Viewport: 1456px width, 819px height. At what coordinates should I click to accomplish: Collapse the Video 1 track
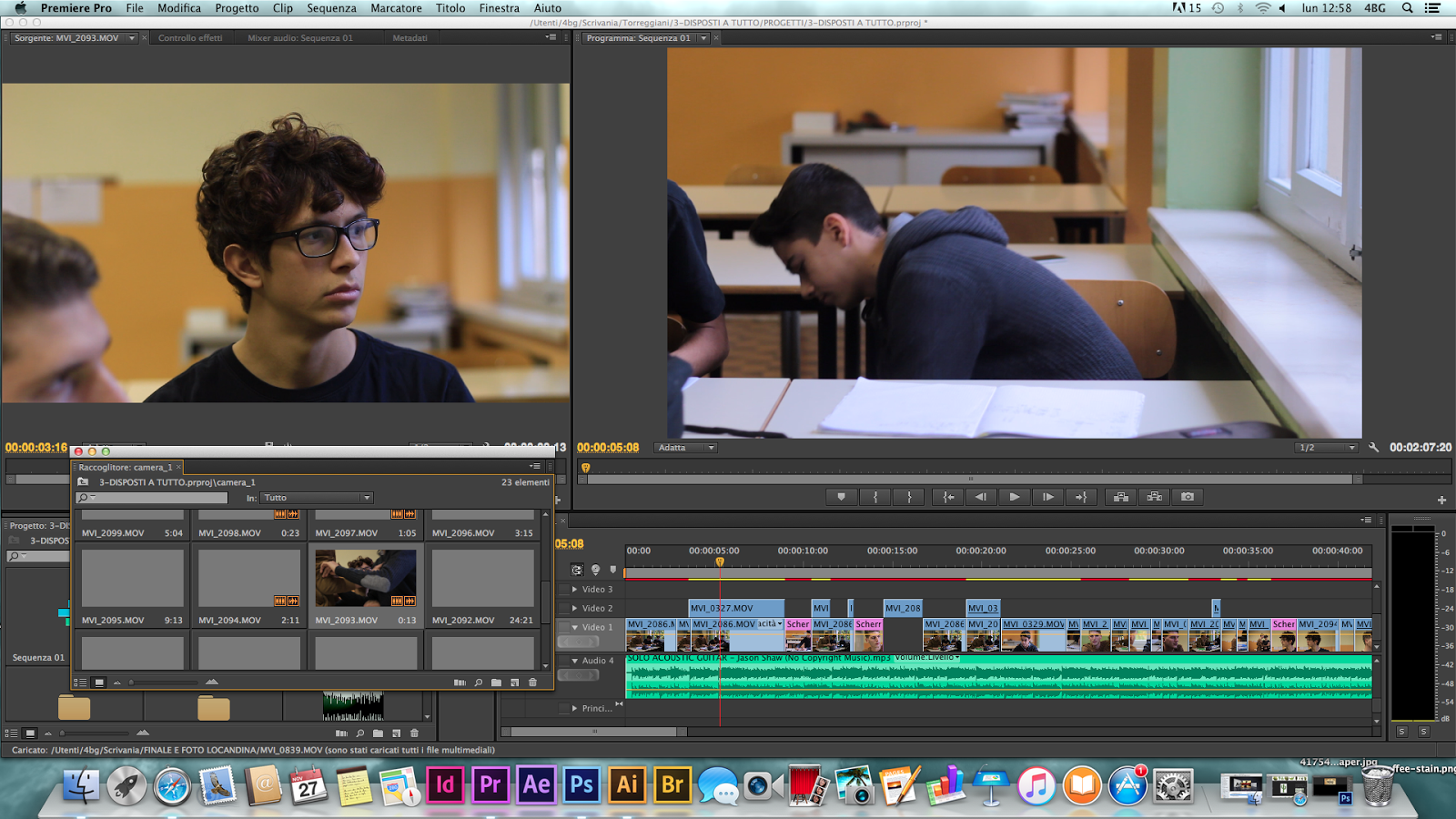coord(575,627)
